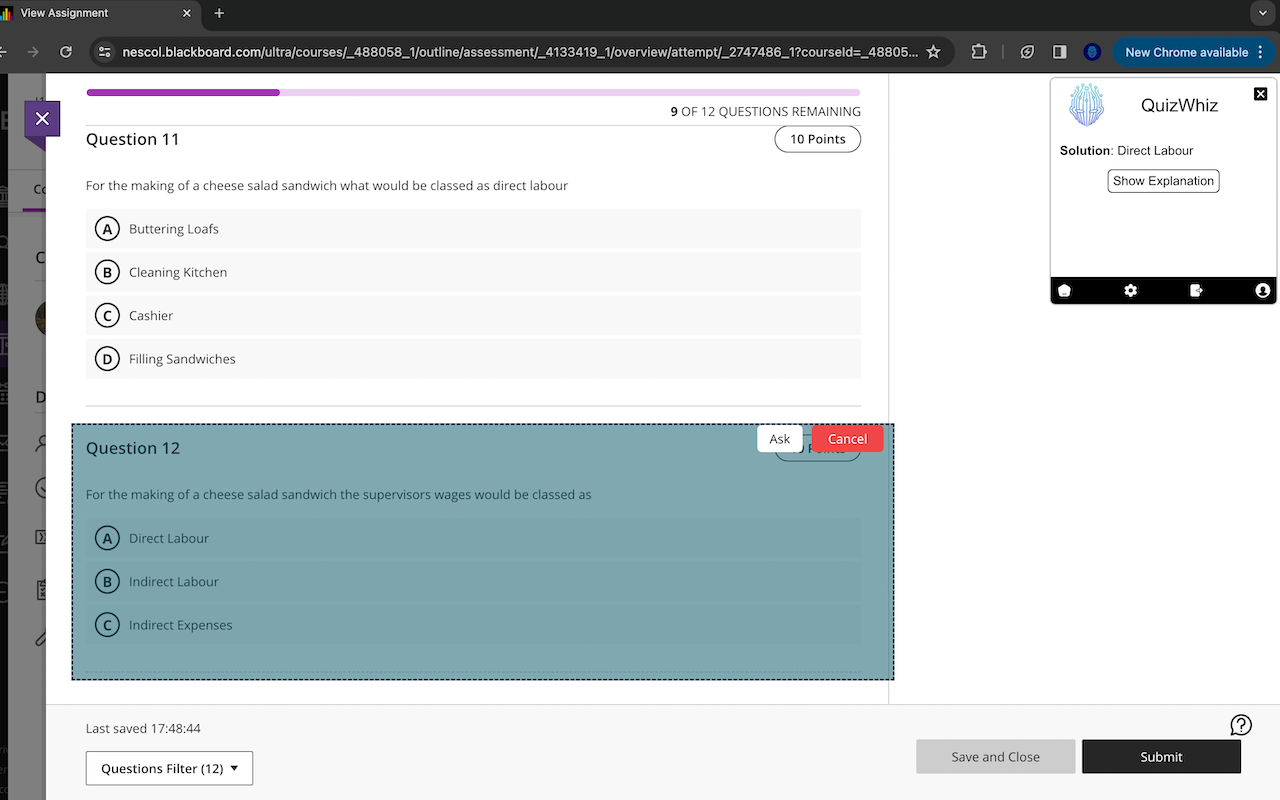
Task: Expand the Questions Filter (12) dropdown
Action: click(x=169, y=768)
